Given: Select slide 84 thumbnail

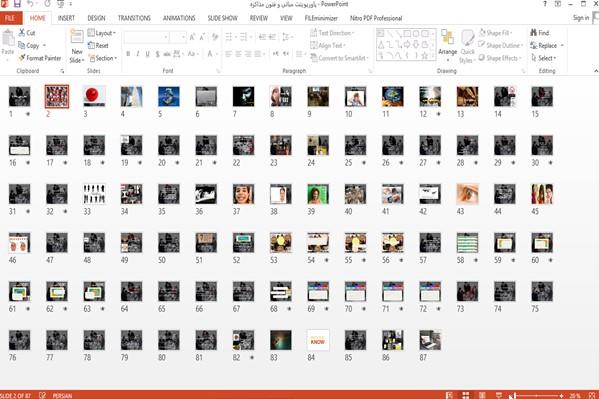Looking at the screenshot, I should (318, 340).
